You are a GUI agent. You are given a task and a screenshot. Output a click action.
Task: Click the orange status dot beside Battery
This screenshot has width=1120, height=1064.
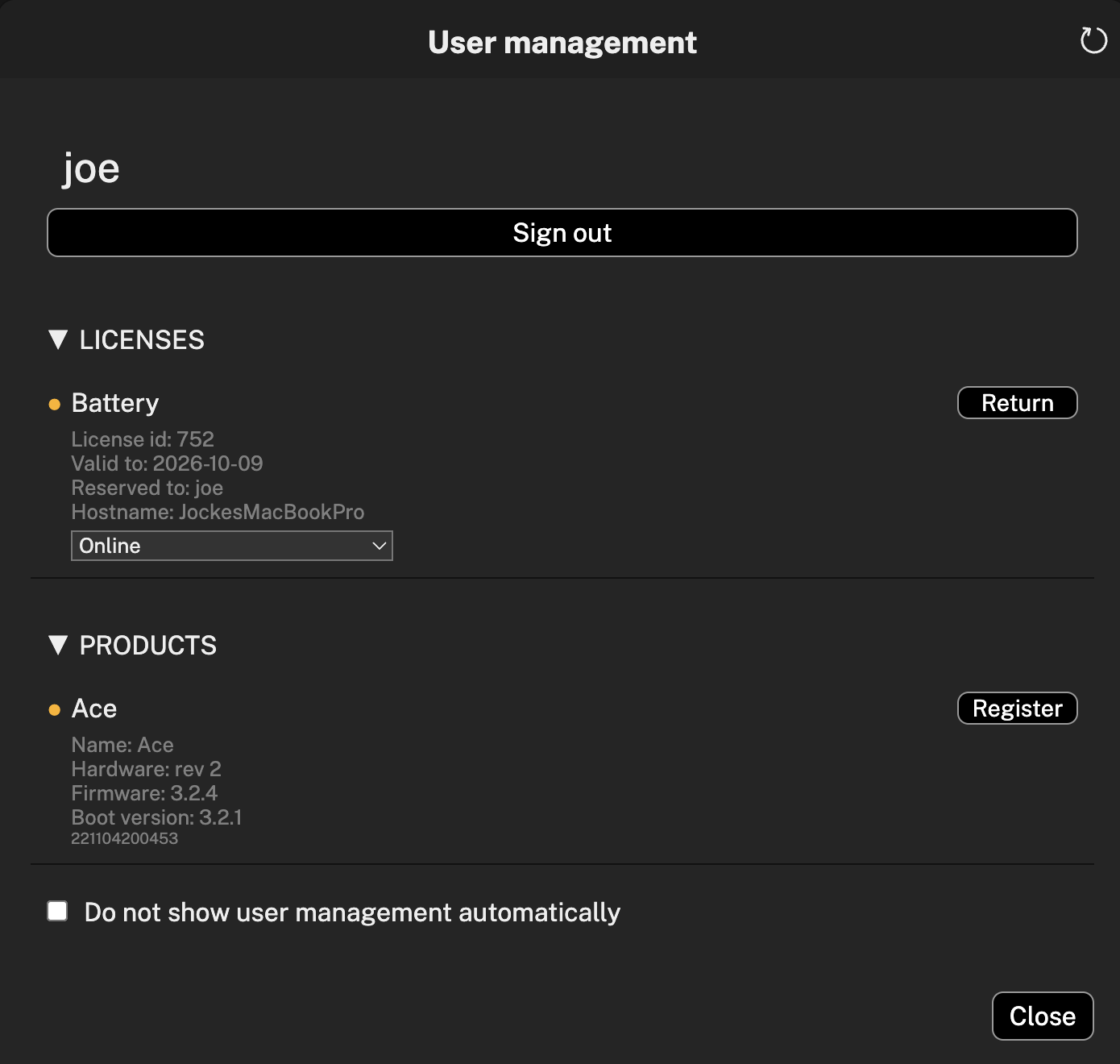tap(55, 405)
